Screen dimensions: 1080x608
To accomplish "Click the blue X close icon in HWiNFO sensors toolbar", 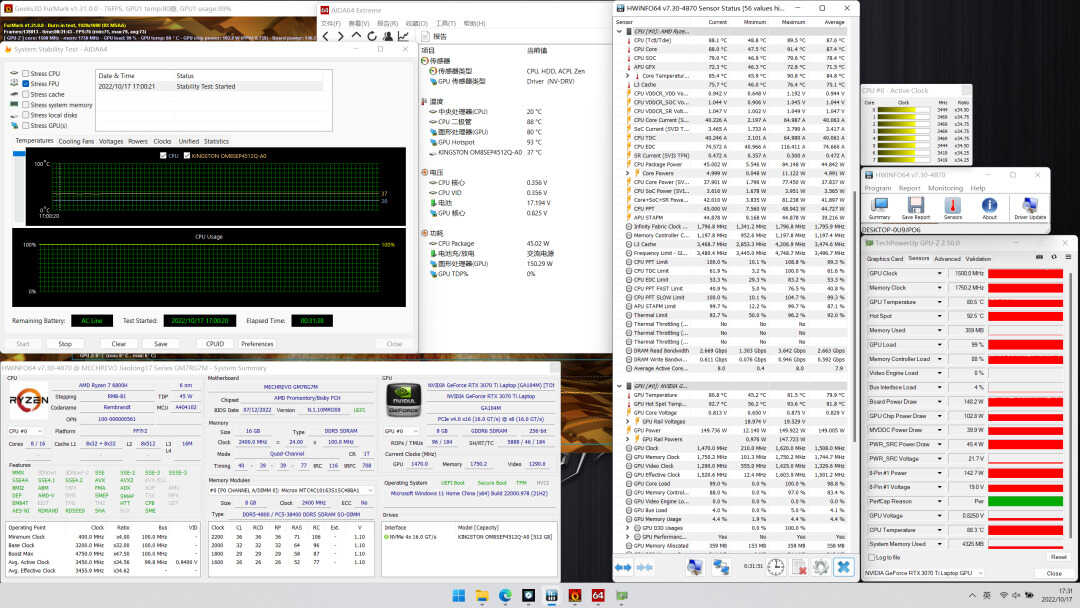I will click(x=844, y=567).
